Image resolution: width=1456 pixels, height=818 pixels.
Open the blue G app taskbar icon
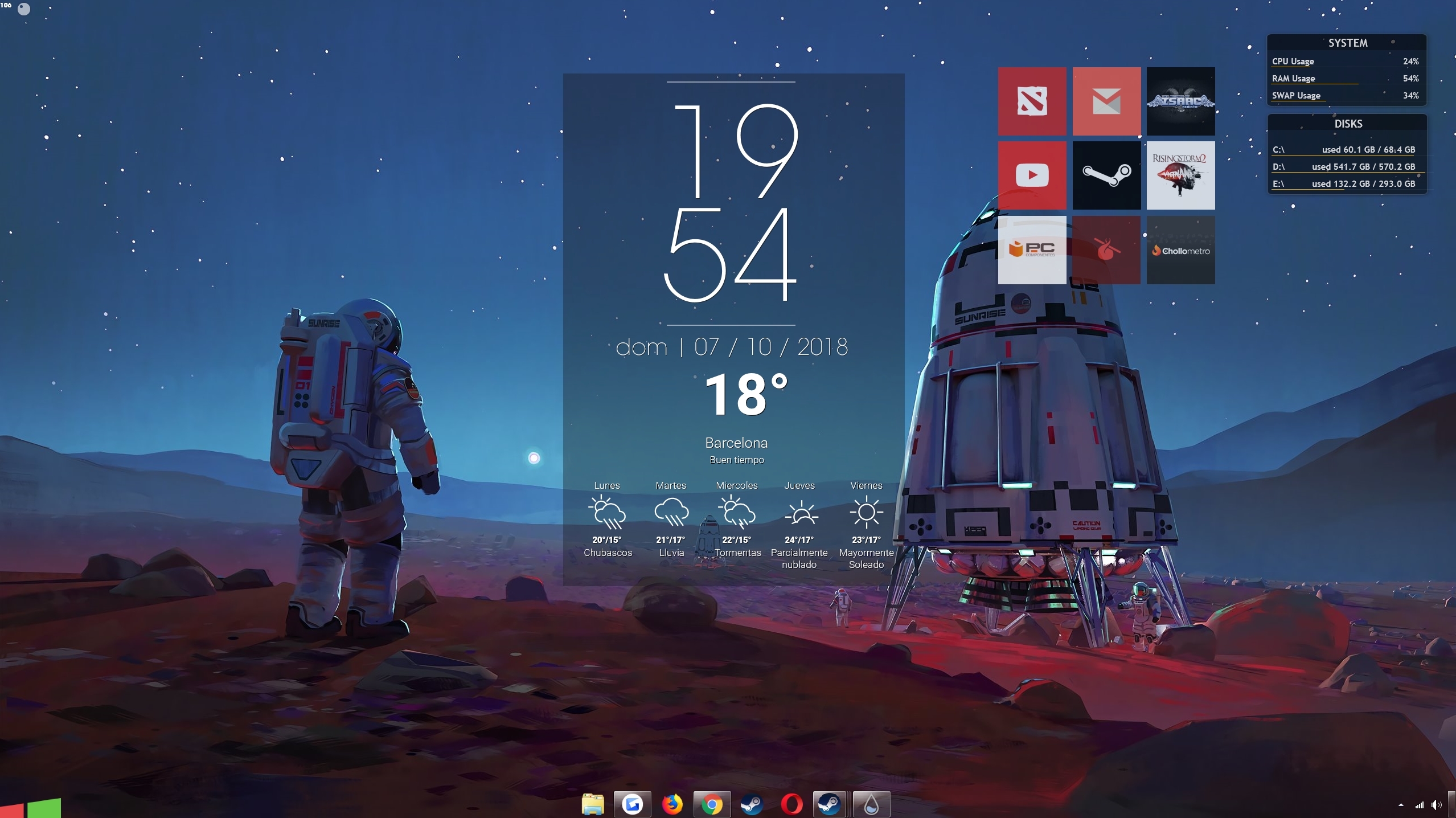click(x=632, y=804)
